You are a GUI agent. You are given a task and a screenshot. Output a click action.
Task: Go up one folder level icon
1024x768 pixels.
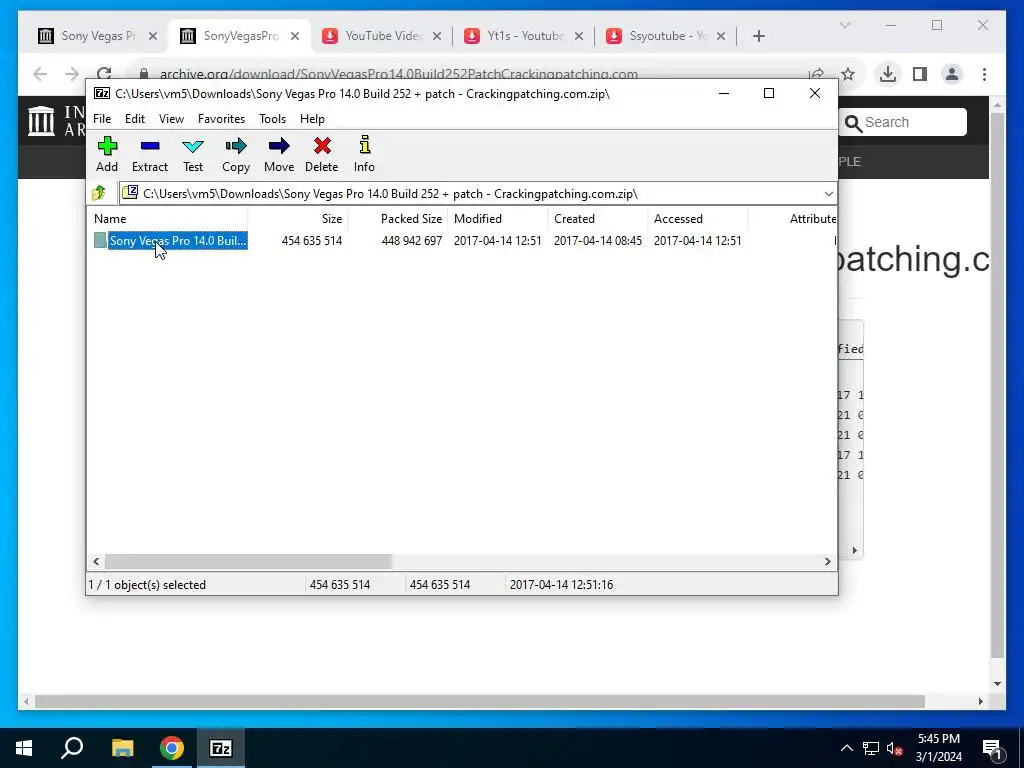click(99, 193)
